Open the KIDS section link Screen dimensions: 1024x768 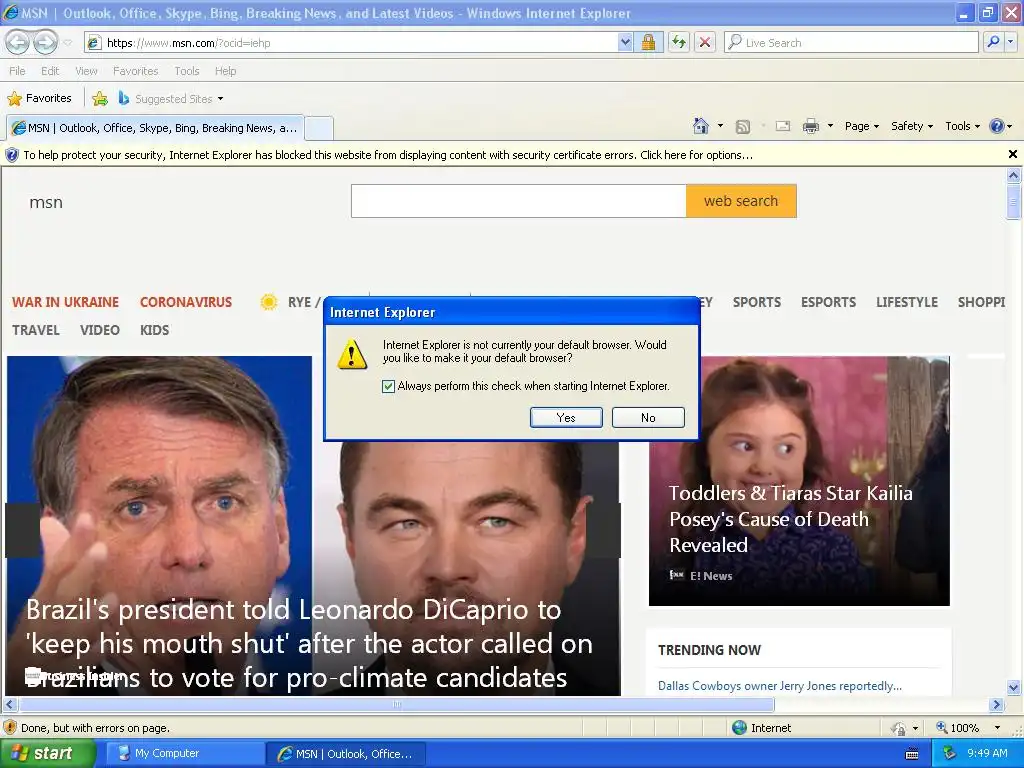click(155, 330)
